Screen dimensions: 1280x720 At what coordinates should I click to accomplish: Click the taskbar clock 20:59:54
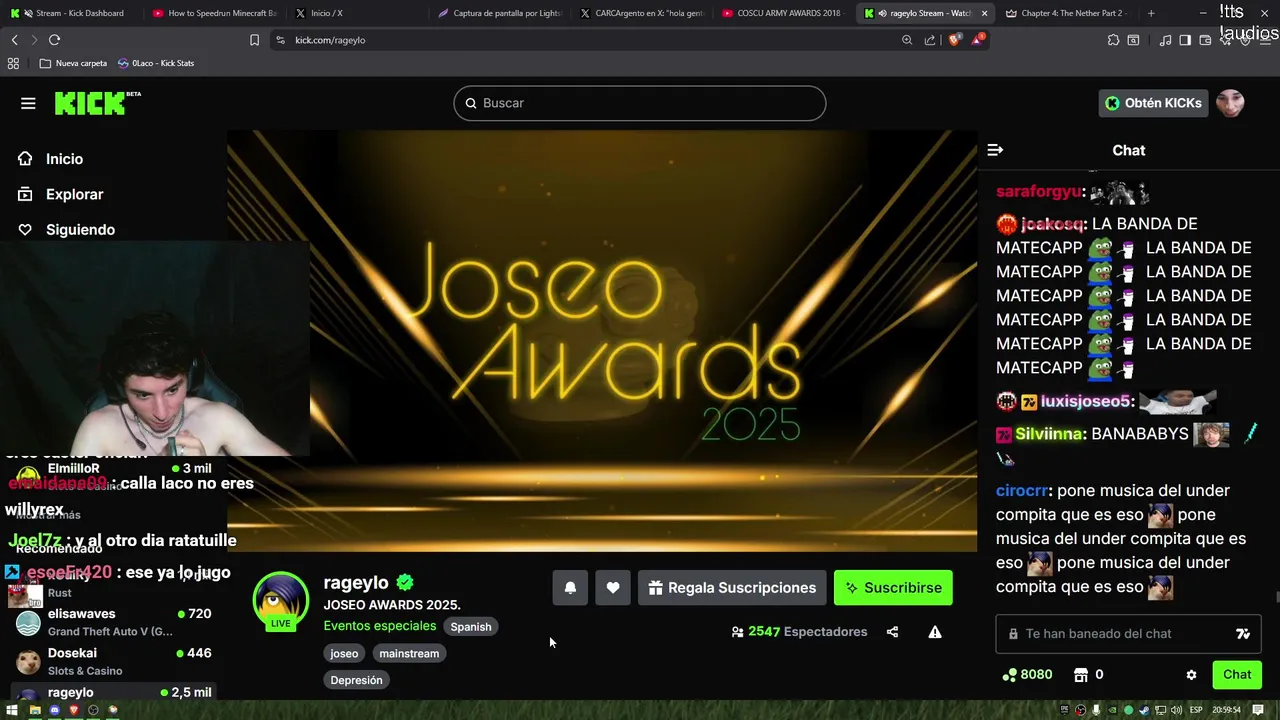tap(1226, 710)
